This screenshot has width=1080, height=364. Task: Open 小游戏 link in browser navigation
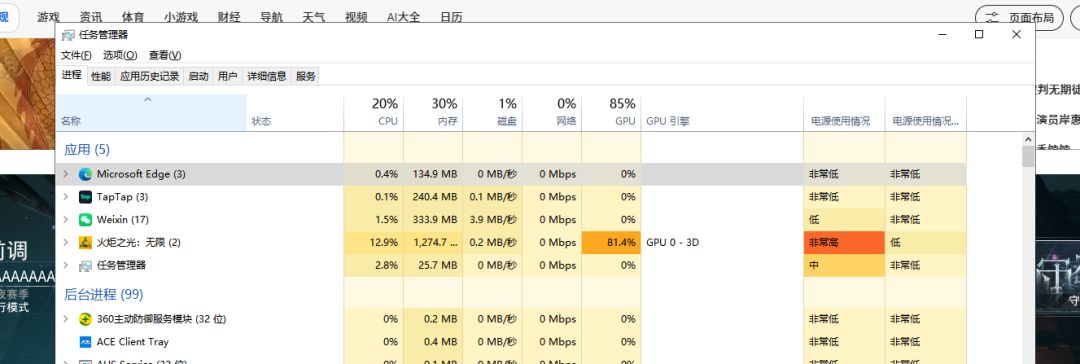tap(181, 17)
